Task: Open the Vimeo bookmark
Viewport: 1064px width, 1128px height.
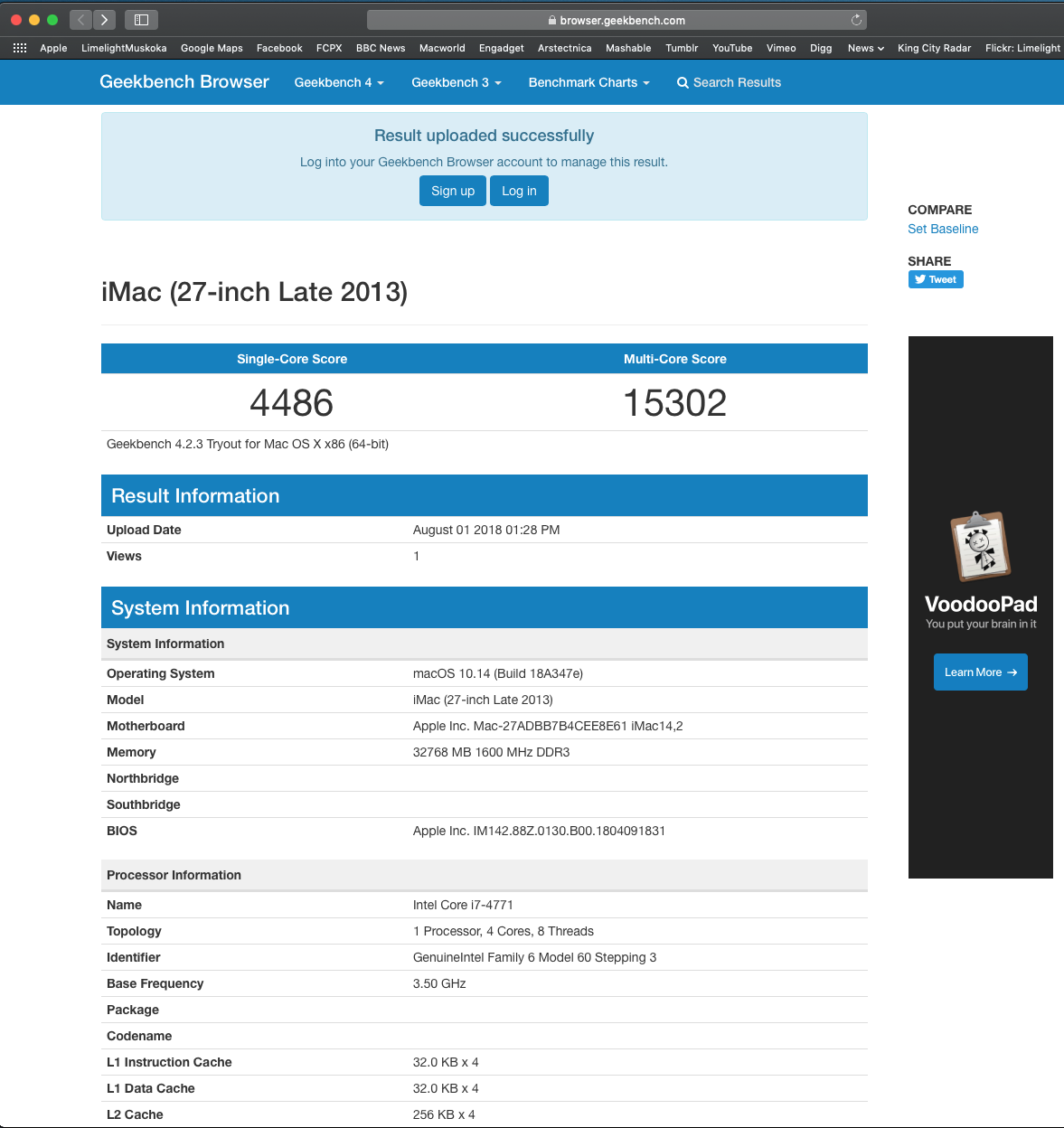Action: (781, 48)
